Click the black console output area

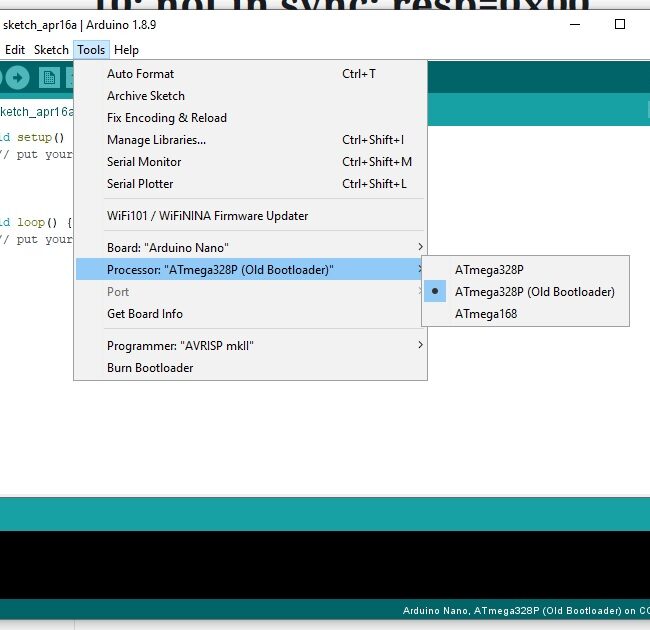coord(325,565)
